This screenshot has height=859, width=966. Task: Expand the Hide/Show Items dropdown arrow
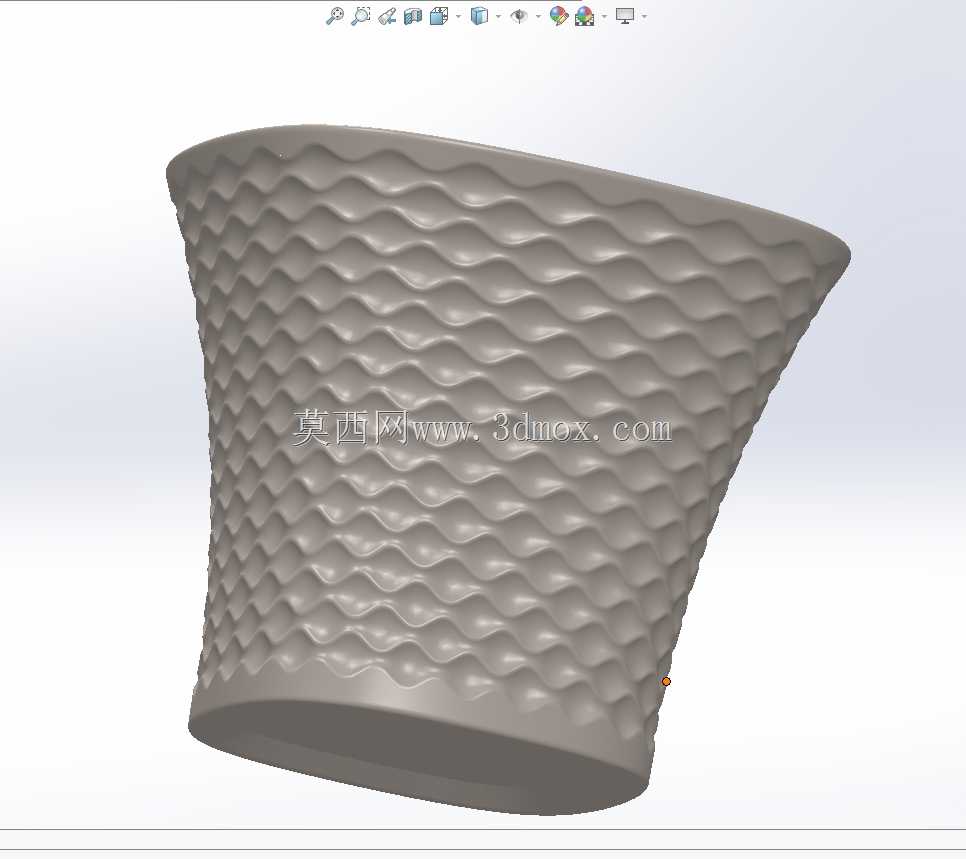point(538,17)
